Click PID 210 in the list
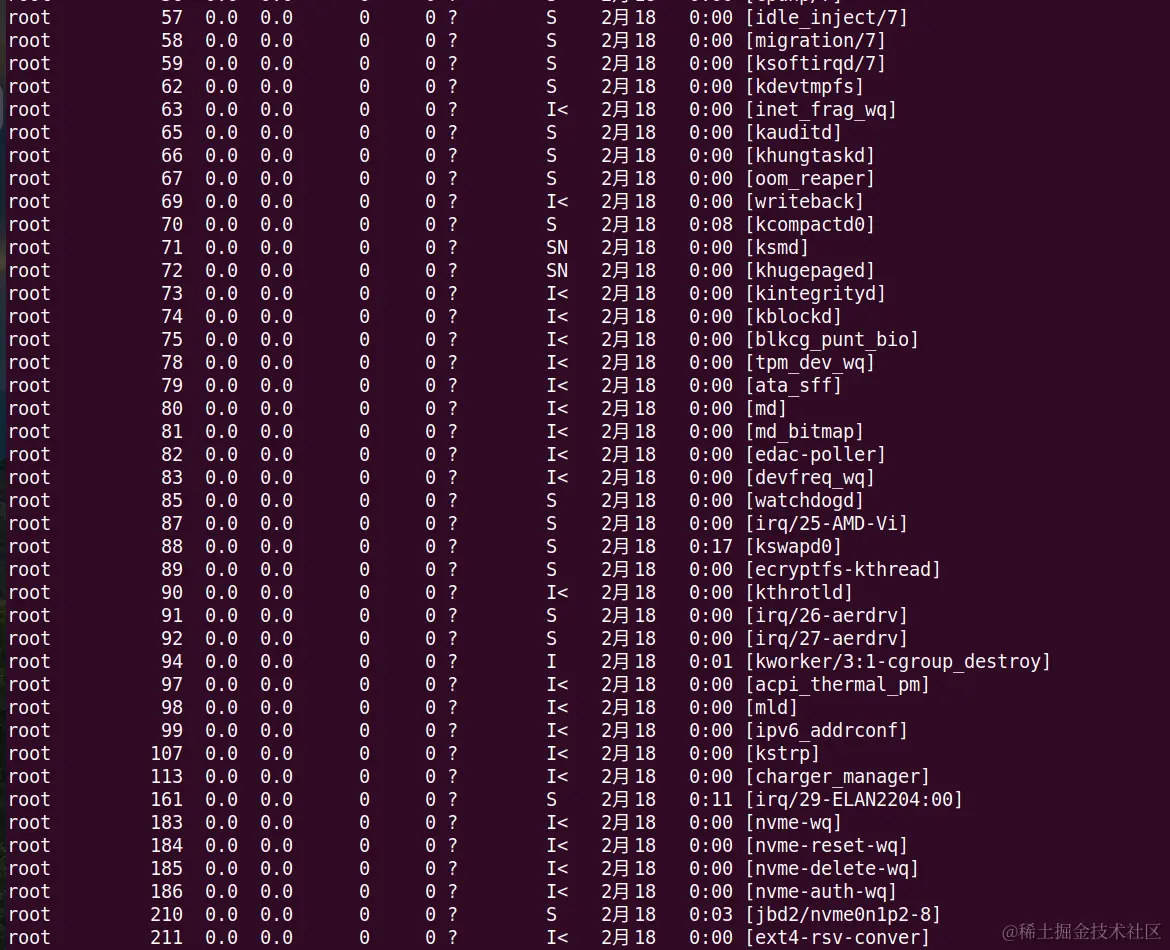 166,915
